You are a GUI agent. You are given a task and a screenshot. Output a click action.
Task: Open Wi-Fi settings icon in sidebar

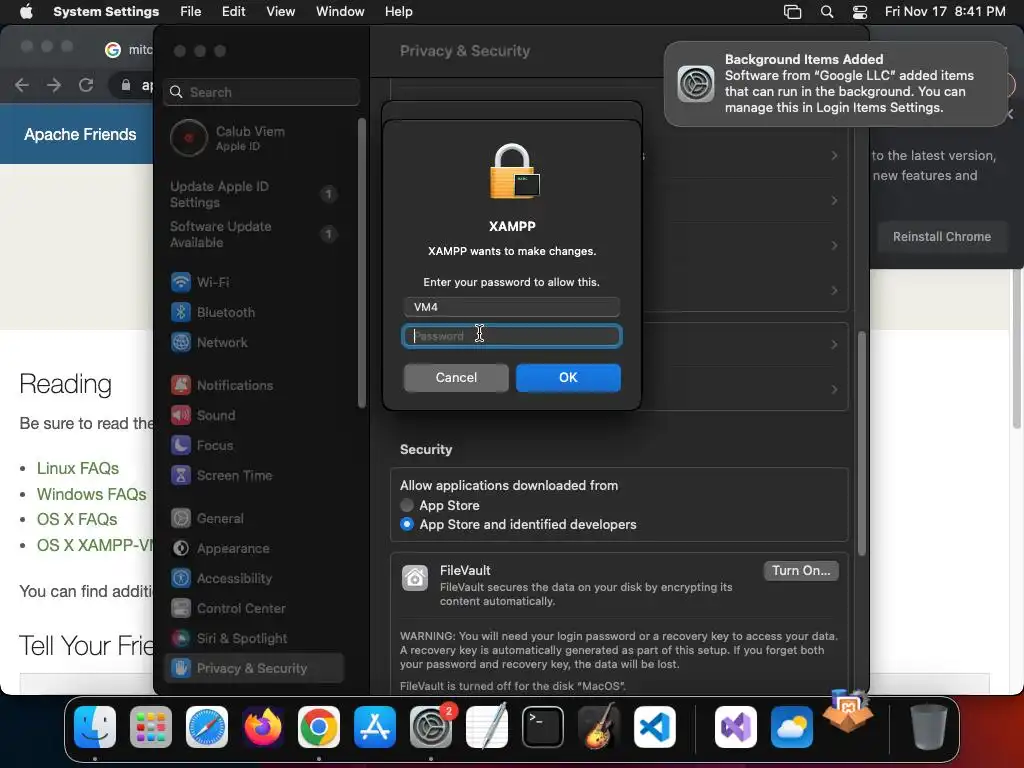tap(181, 282)
